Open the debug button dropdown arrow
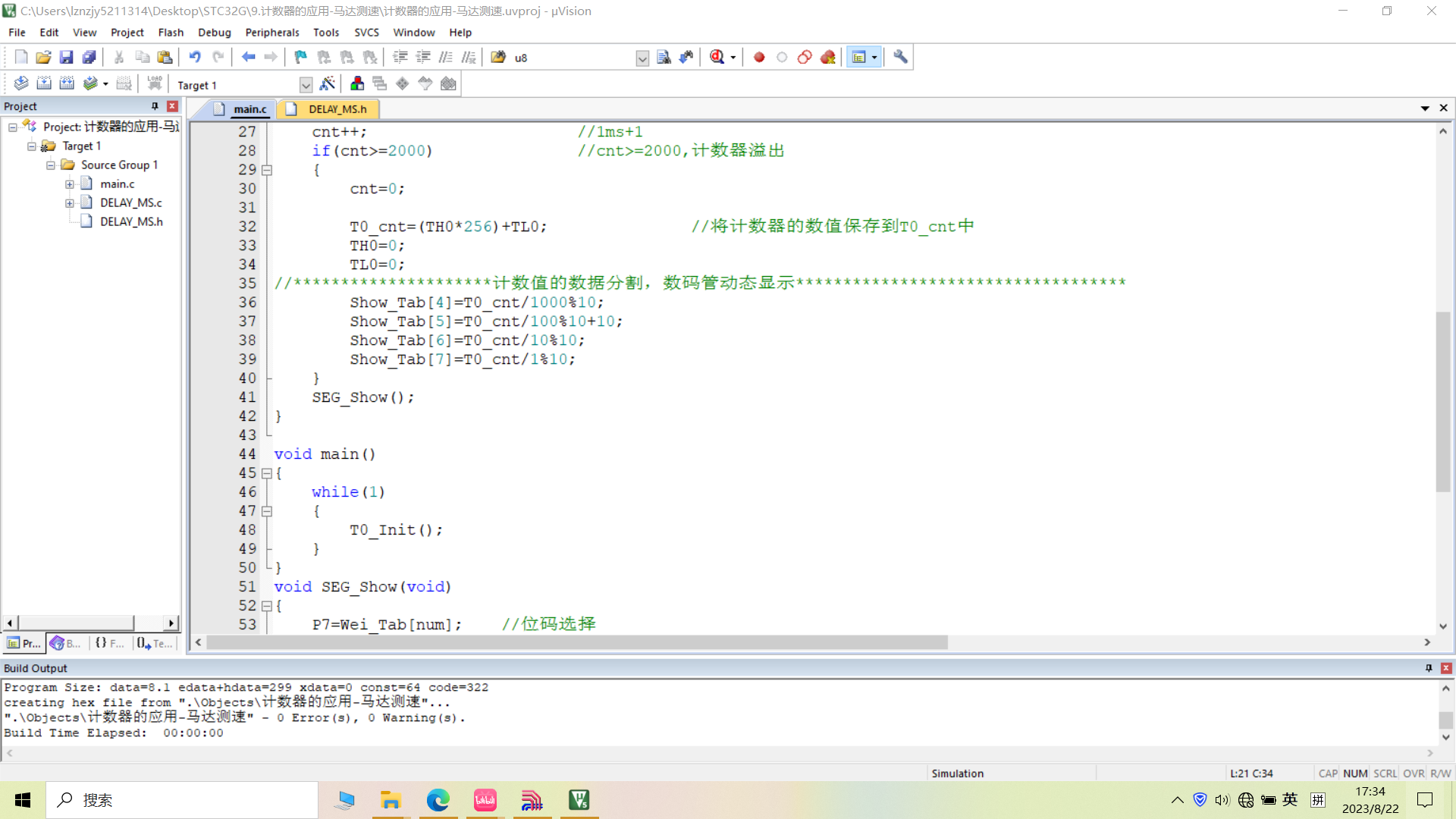This screenshot has width=1456, height=819. point(733,58)
